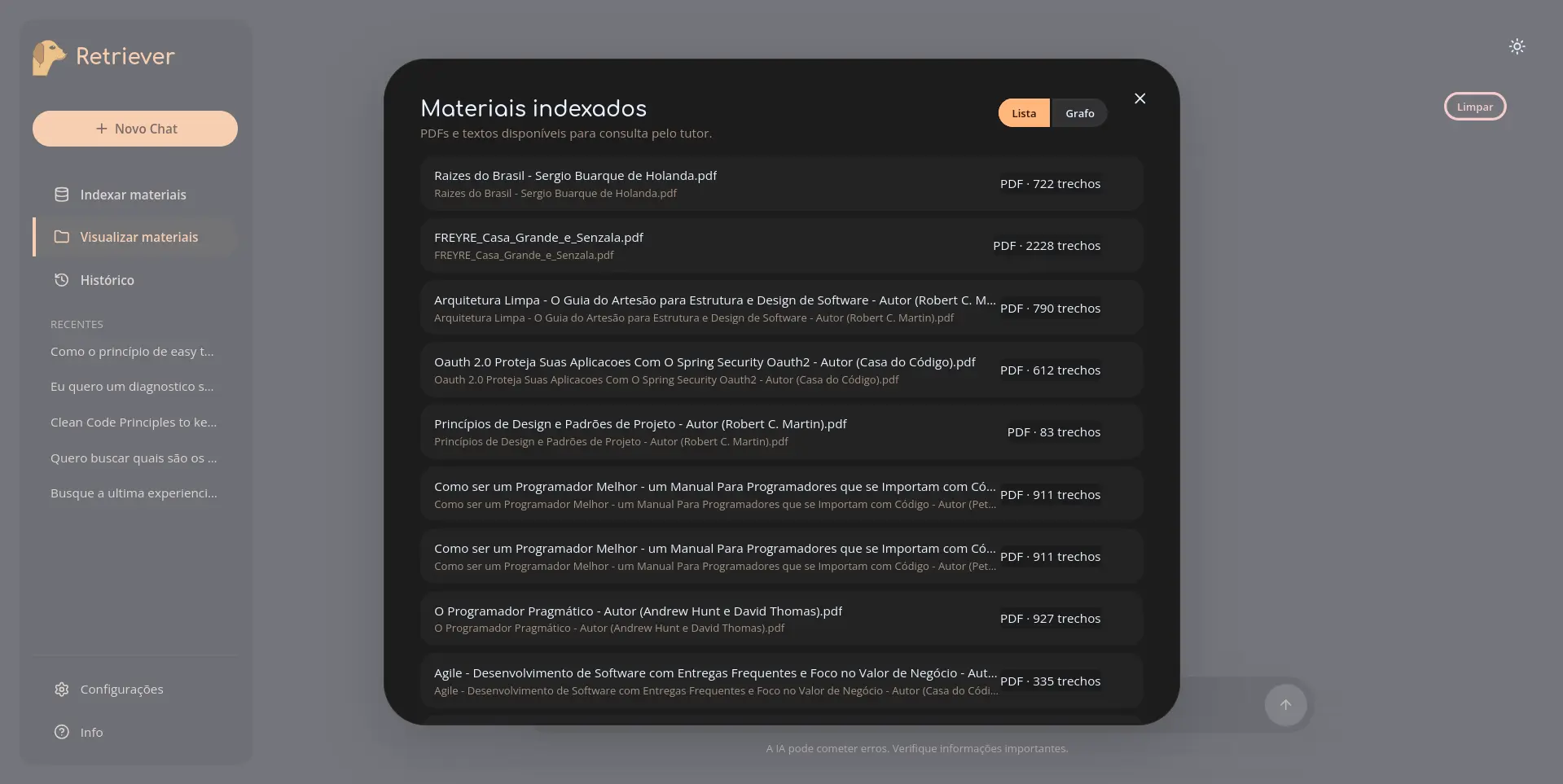The height and width of the screenshot is (784, 1563).
Task: Click the Info question mark icon
Action: pyautogui.click(x=62, y=732)
